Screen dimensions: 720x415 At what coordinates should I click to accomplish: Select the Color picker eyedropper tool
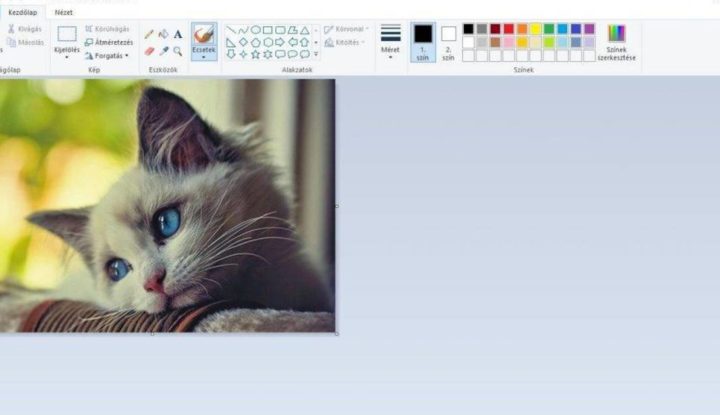pos(163,50)
